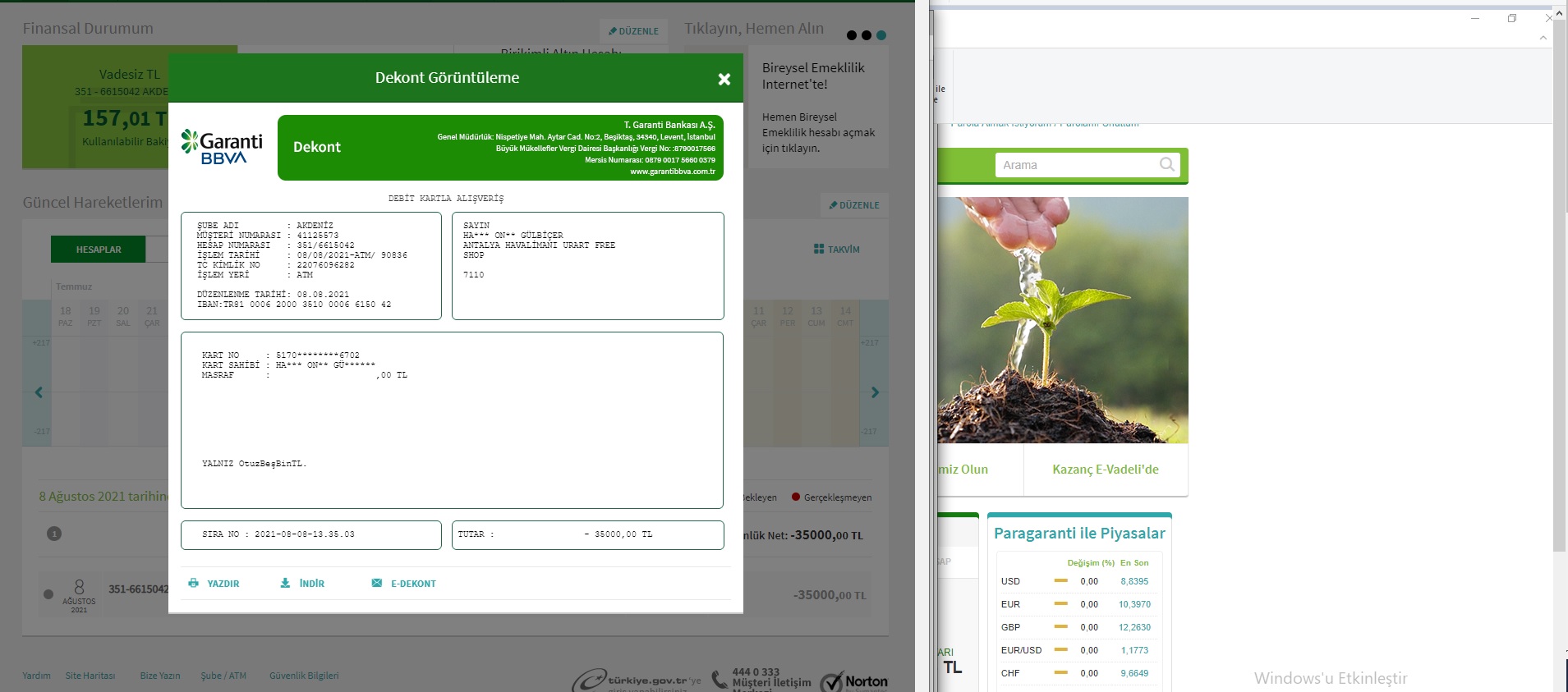Select calendar day 20 SAL
The image size is (1568, 692).
click(123, 316)
